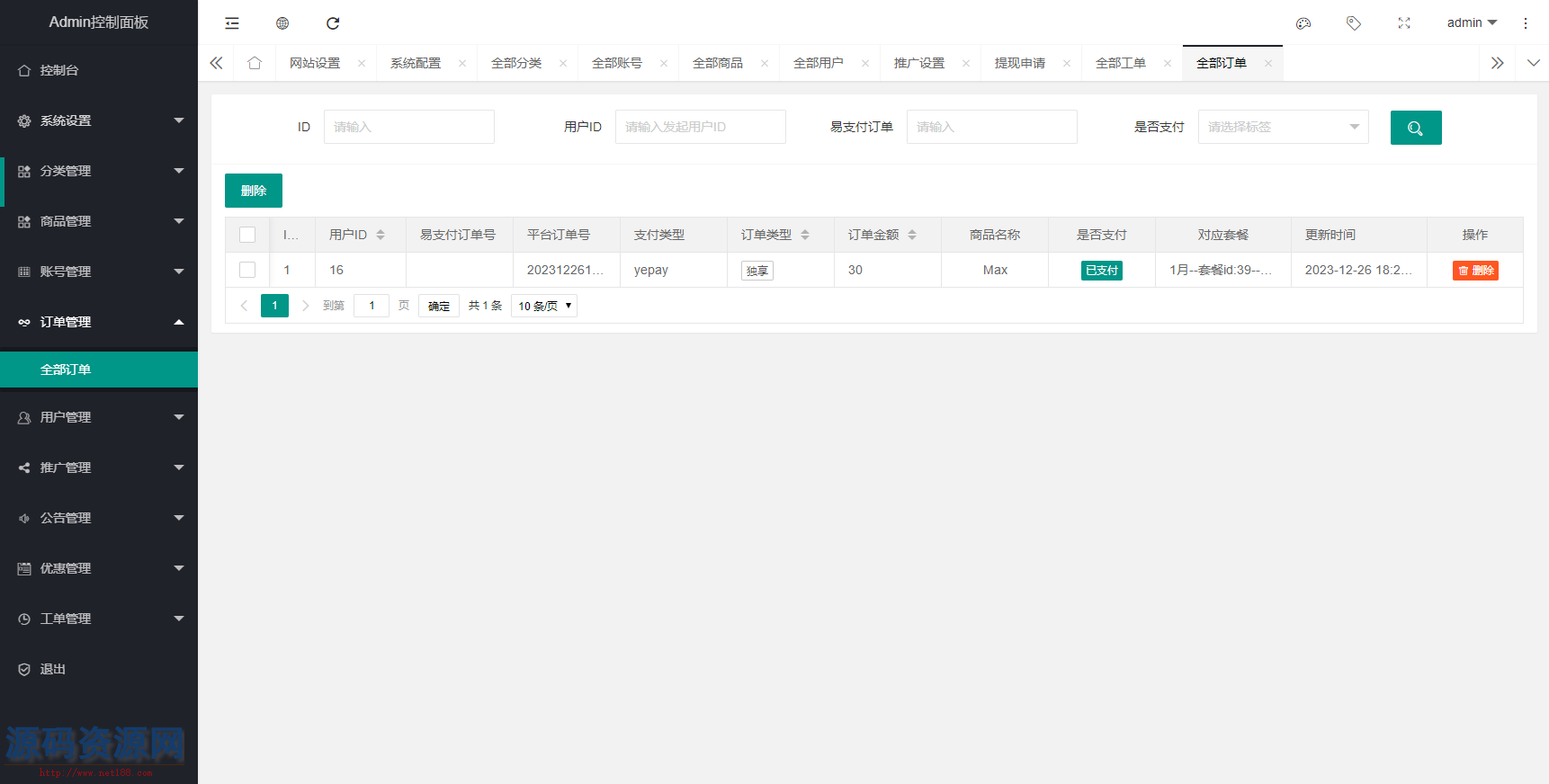Click the 已支付 status badge
Screen dimensions: 1549x784
click(1102, 271)
